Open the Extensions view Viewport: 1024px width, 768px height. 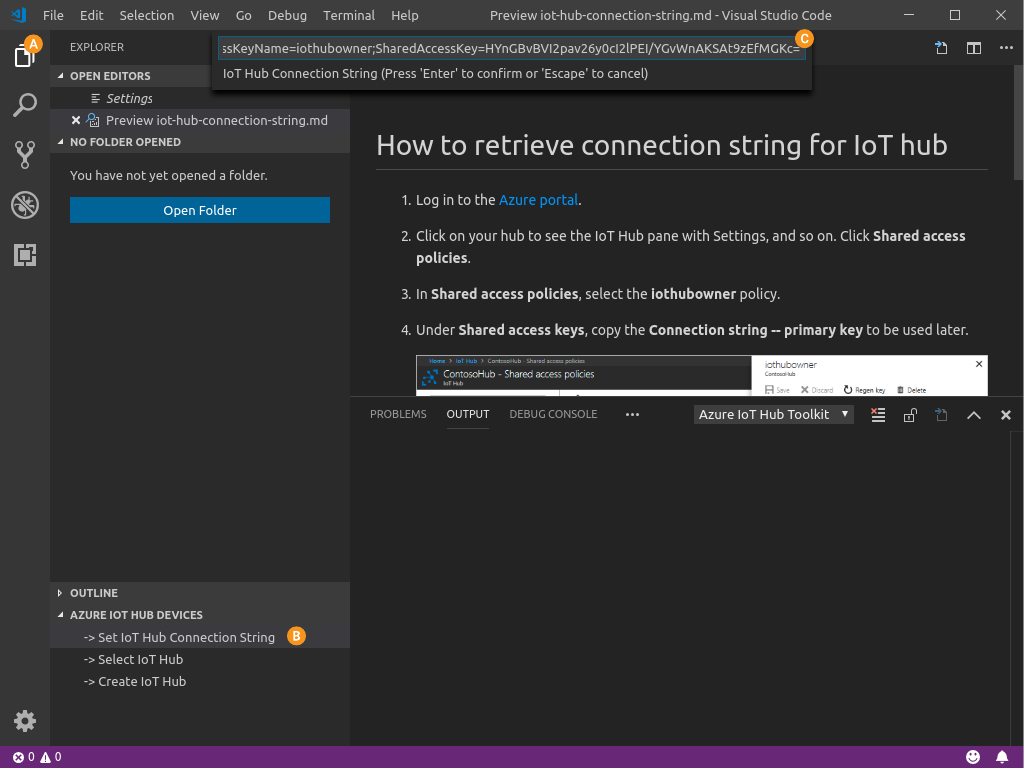[x=24, y=255]
